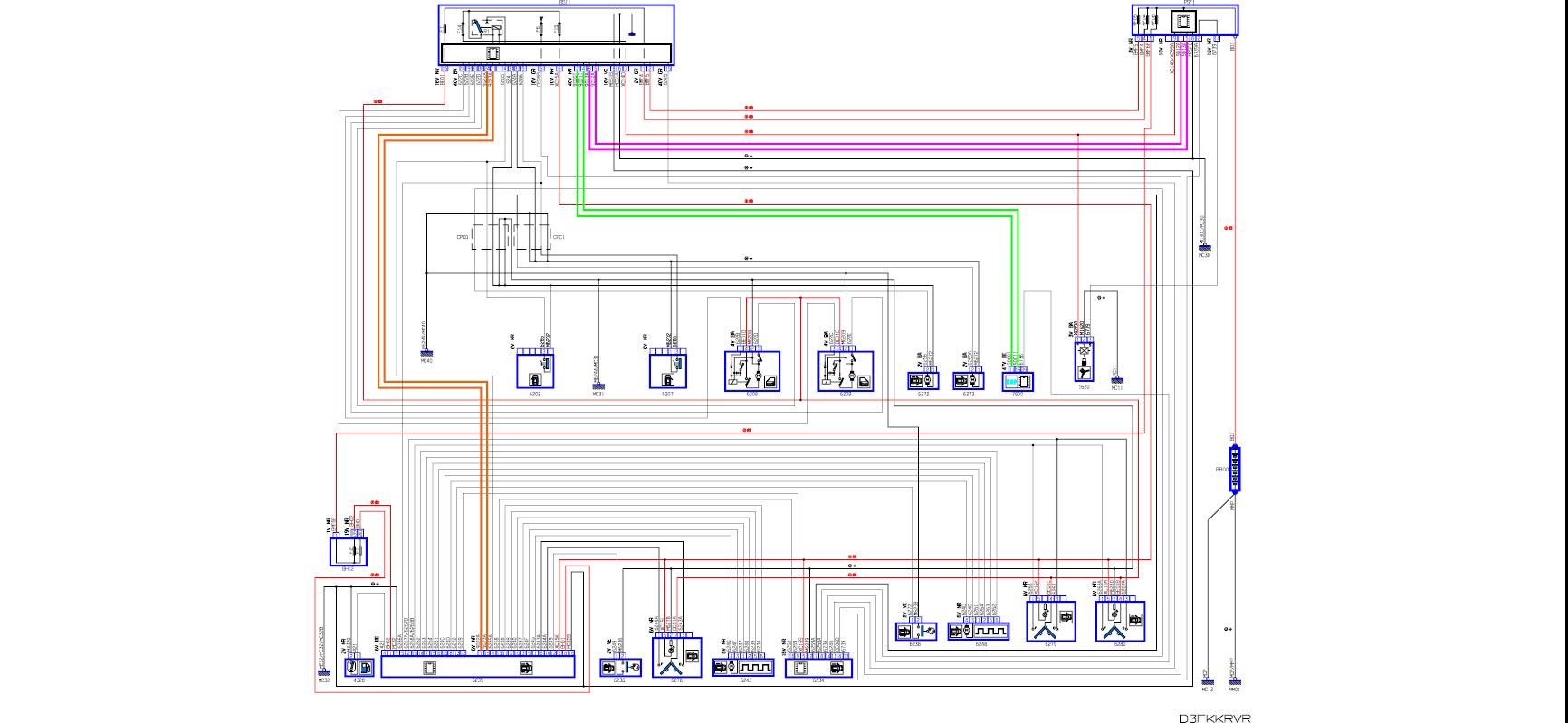
Task: Select the 4320 fuel component symbol
Action: [359, 668]
